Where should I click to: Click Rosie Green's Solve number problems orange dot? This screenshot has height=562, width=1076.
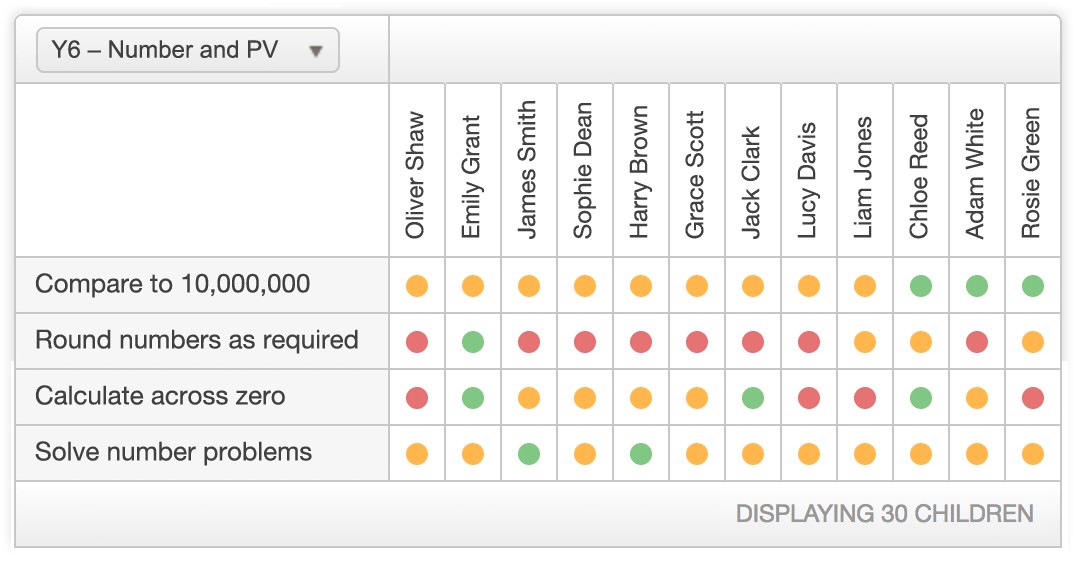[1033, 454]
